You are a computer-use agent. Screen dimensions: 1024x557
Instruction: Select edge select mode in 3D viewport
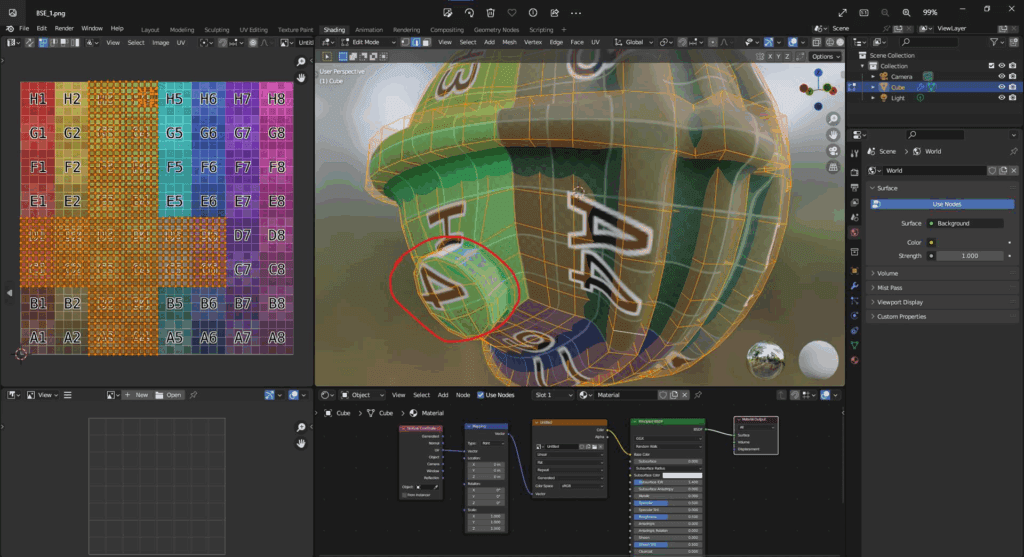coord(415,42)
